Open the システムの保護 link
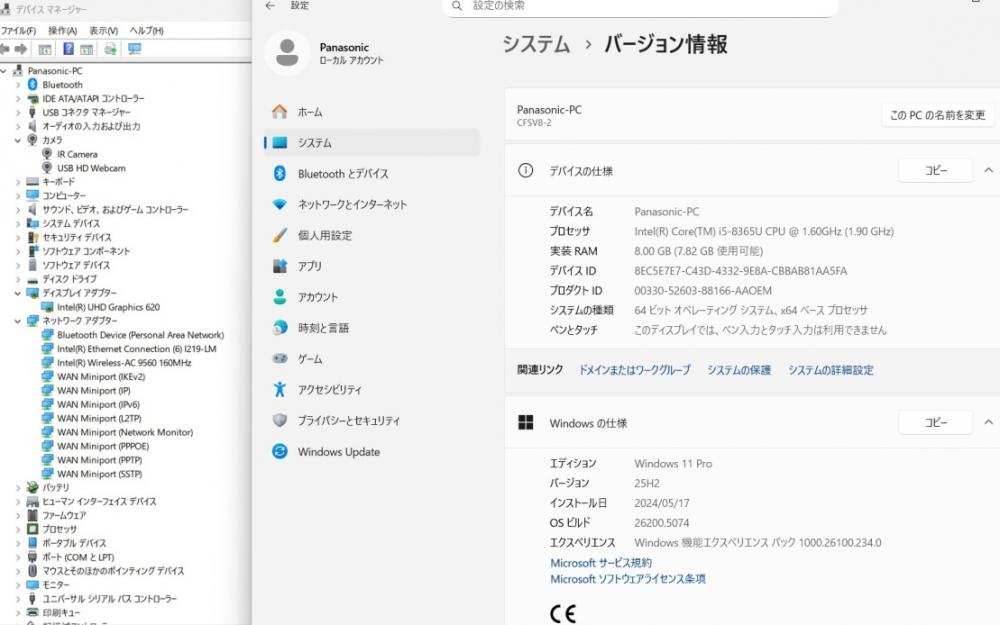Screen dimensions: 1000x625 [739, 370]
